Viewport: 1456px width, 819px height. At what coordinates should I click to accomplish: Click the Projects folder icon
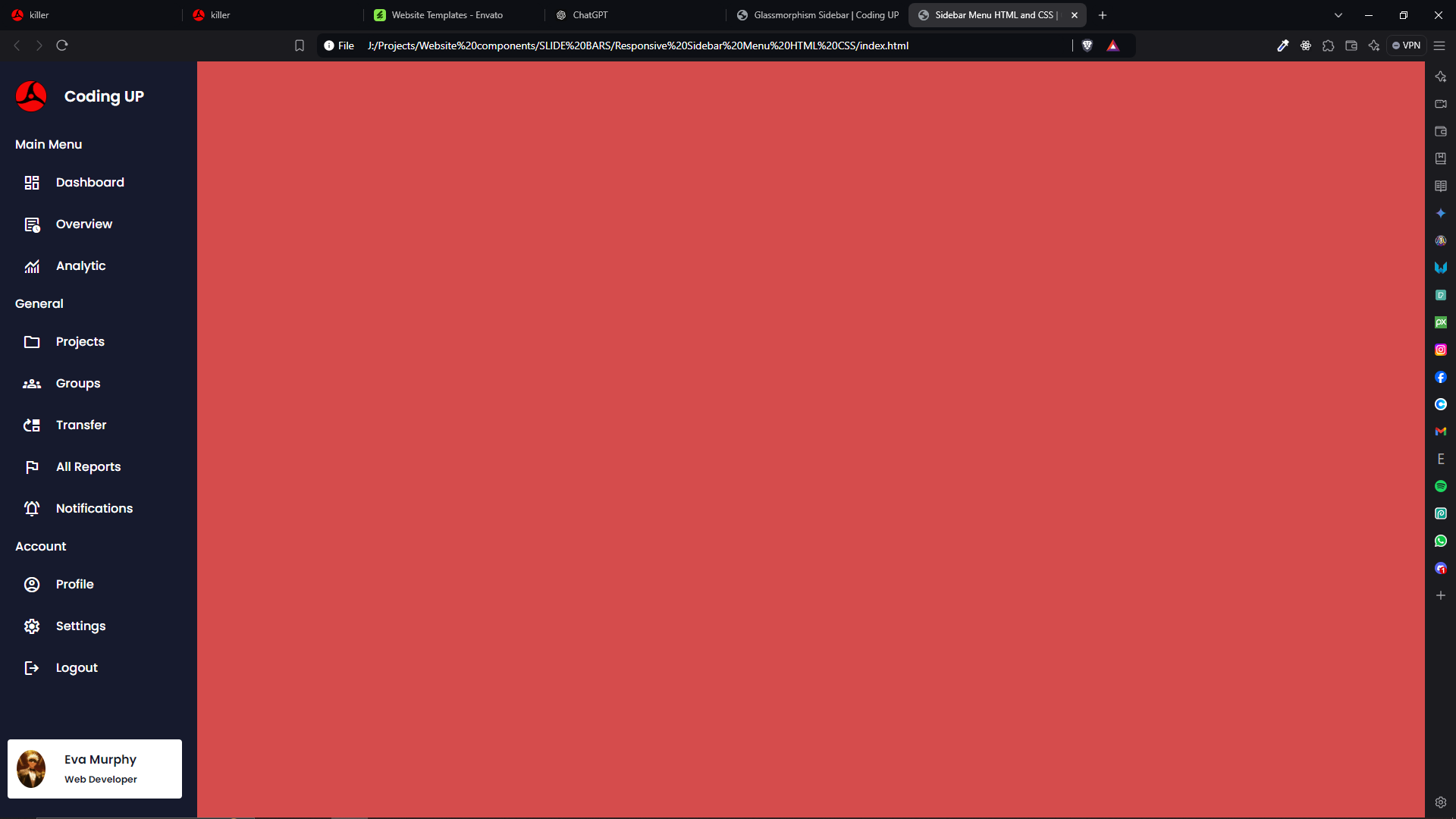pyautogui.click(x=32, y=342)
